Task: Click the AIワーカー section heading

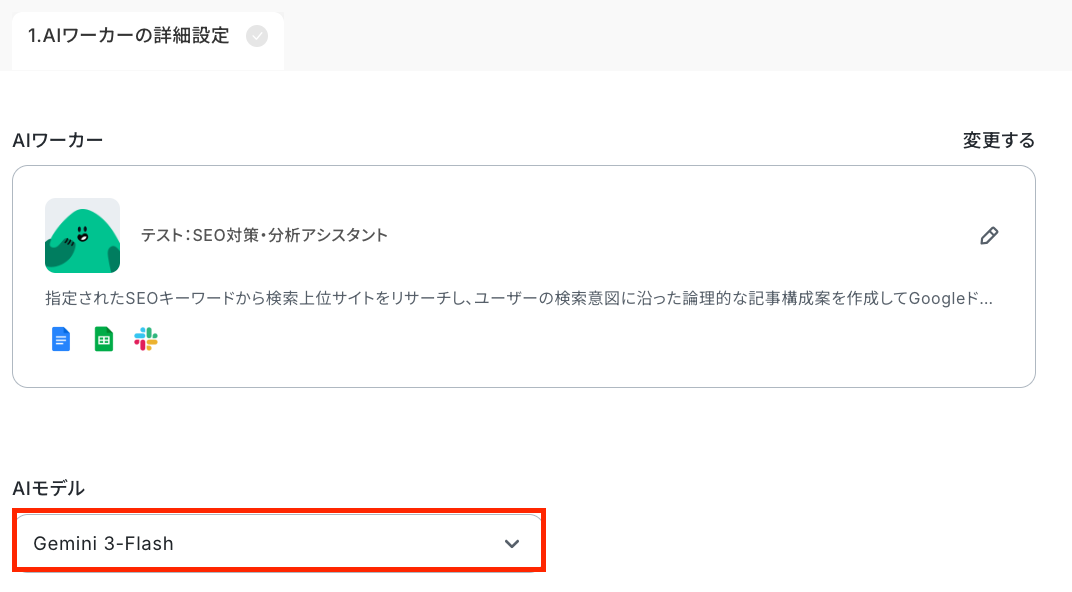Action: coord(57,140)
